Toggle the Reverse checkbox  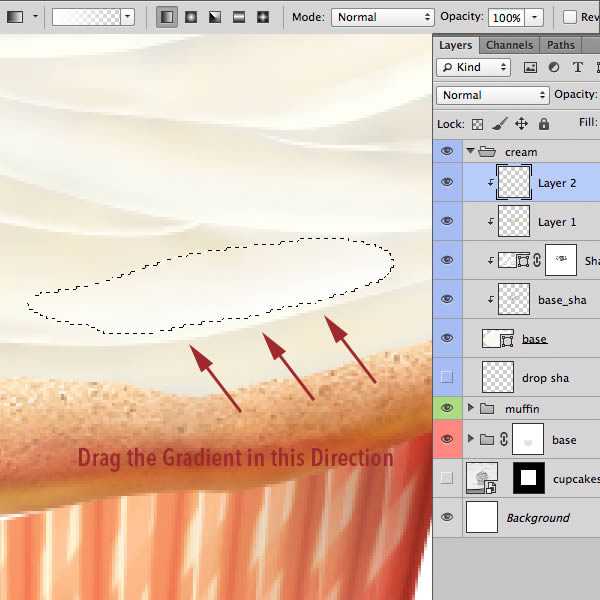(x=570, y=17)
